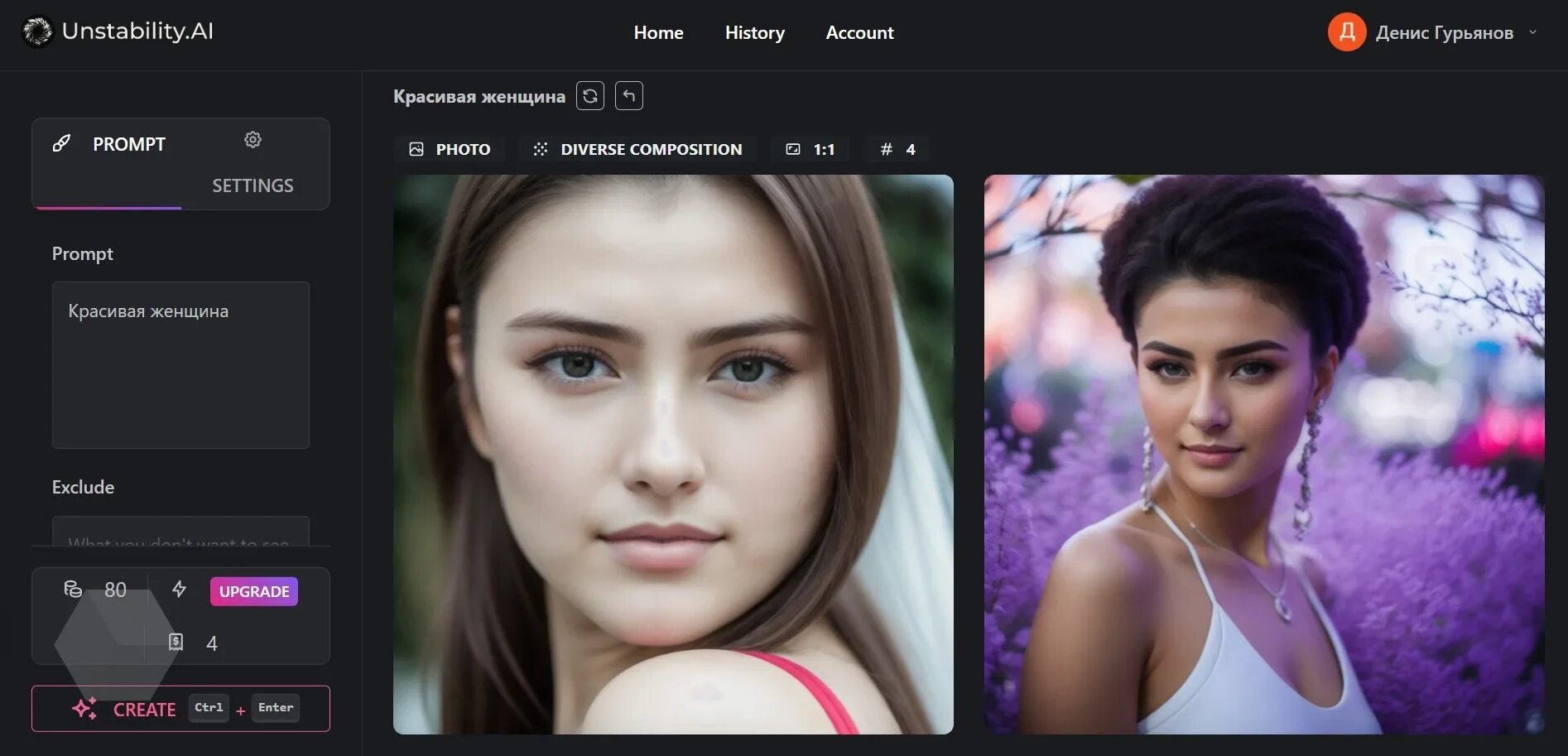Click the regenerate icon next to the title
1568x756 pixels.
click(x=590, y=96)
